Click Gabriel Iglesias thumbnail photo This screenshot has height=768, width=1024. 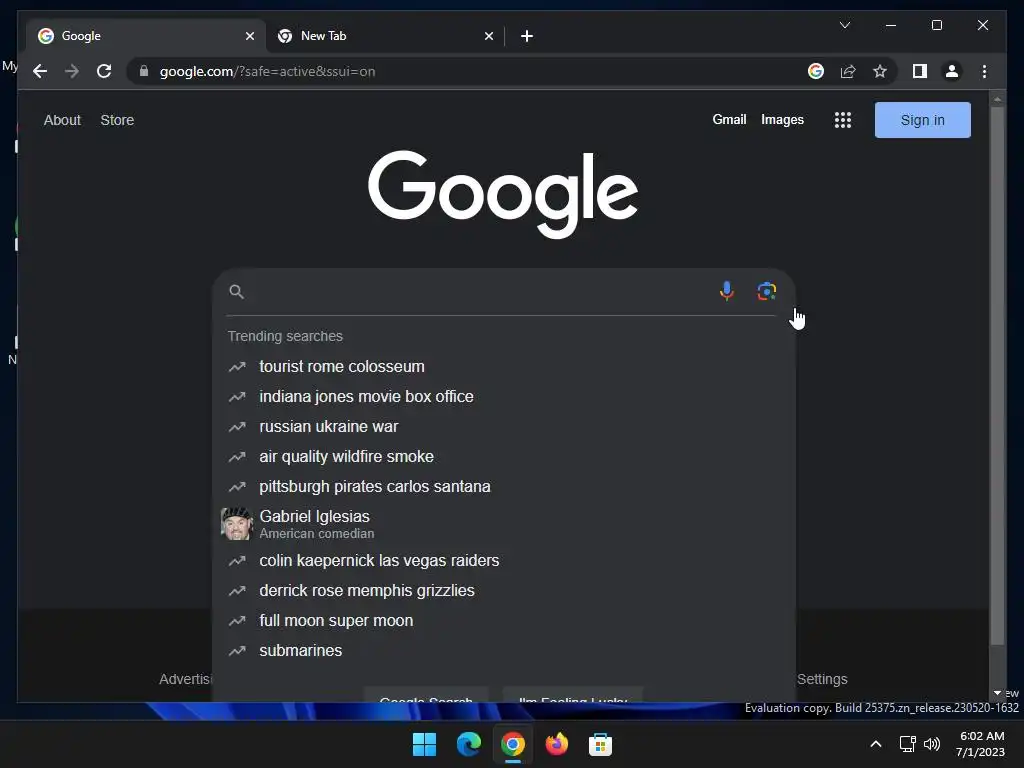[236, 524]
